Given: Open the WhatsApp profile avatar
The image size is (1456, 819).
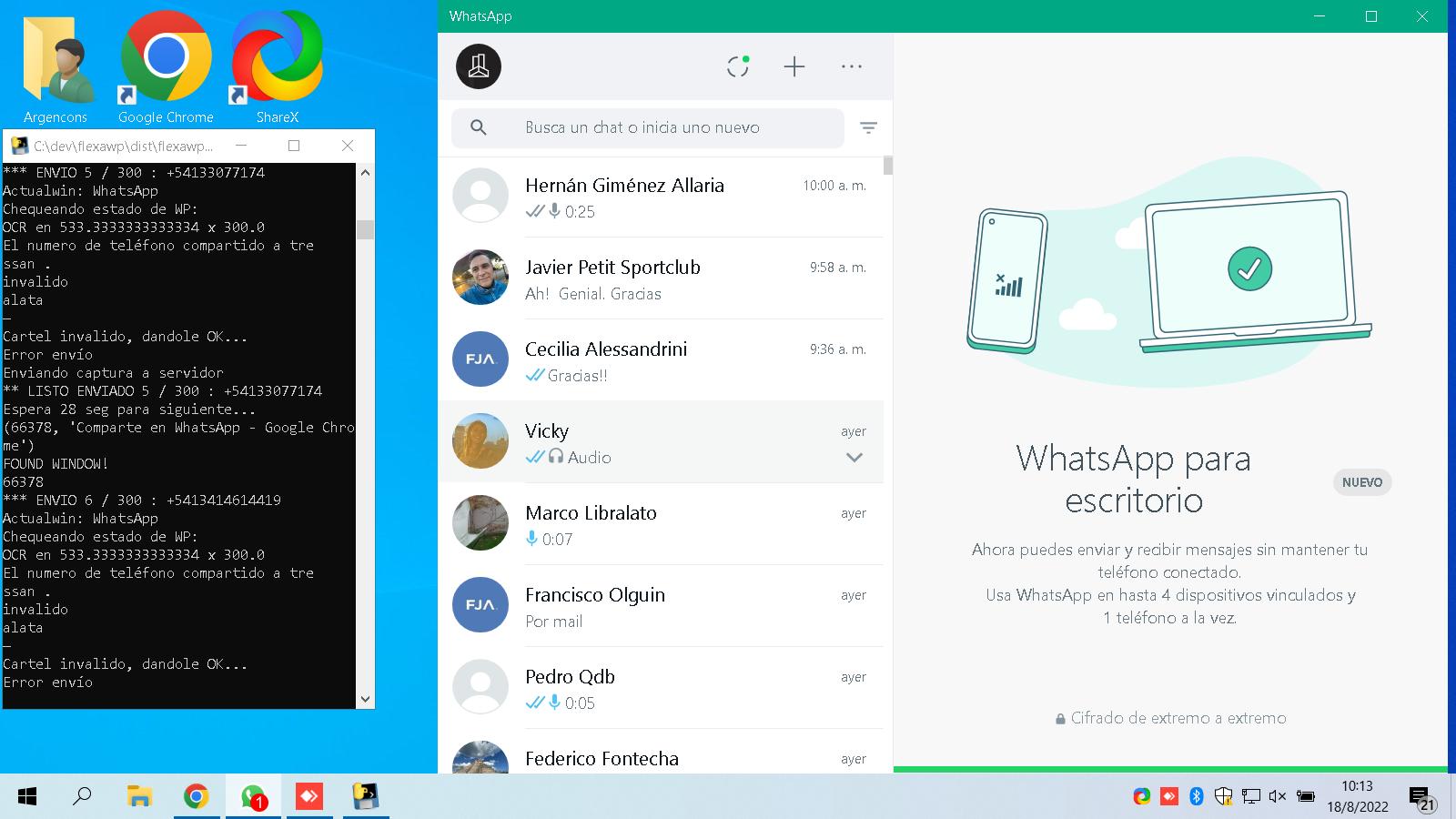Looking at the screenshot, I should tap(479, 66).
